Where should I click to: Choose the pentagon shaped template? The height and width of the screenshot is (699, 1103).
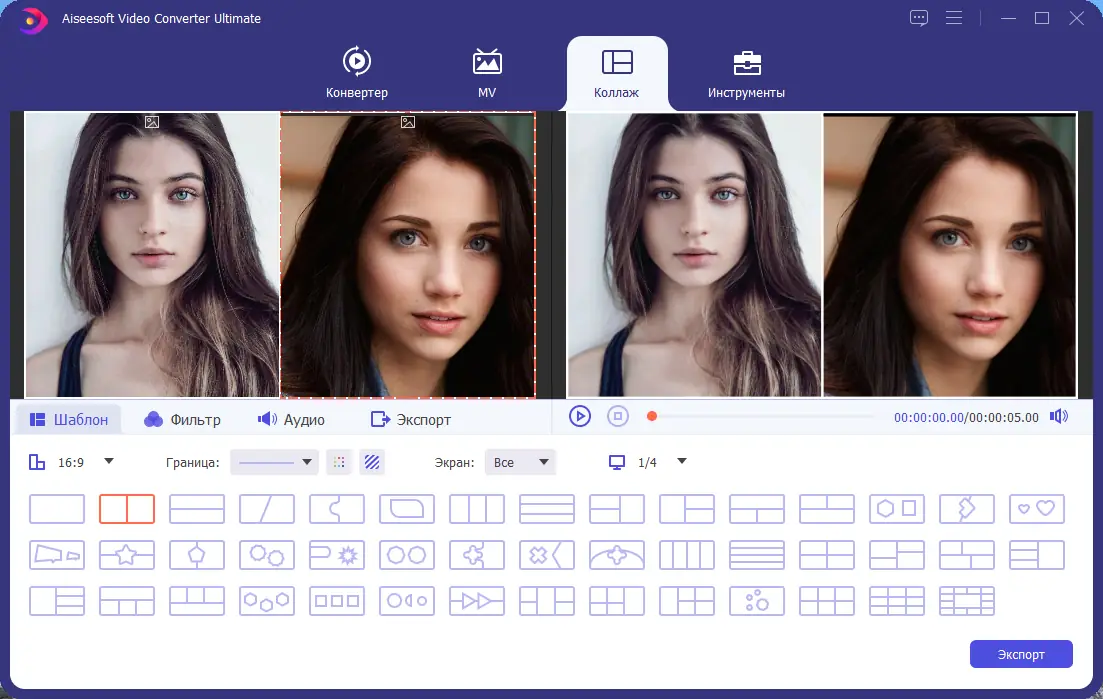tap(197, 555)
